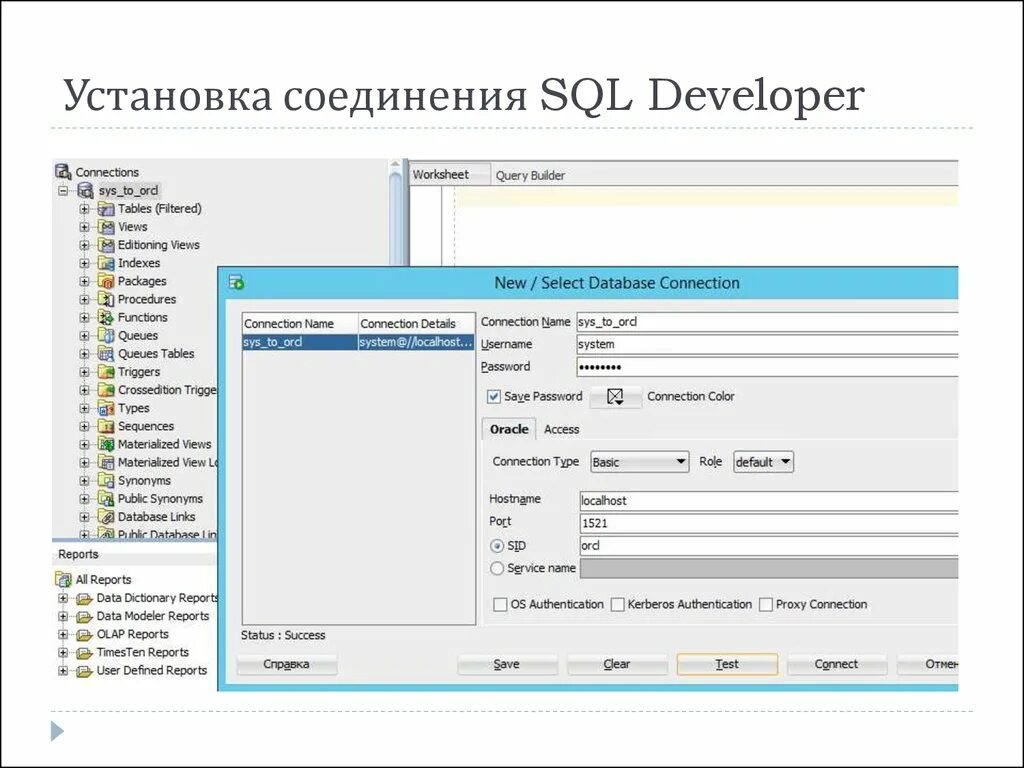The image size is (1024, 768).
Task: Click the Password input field
Action: pyautogui.click(x=767, y=367)
